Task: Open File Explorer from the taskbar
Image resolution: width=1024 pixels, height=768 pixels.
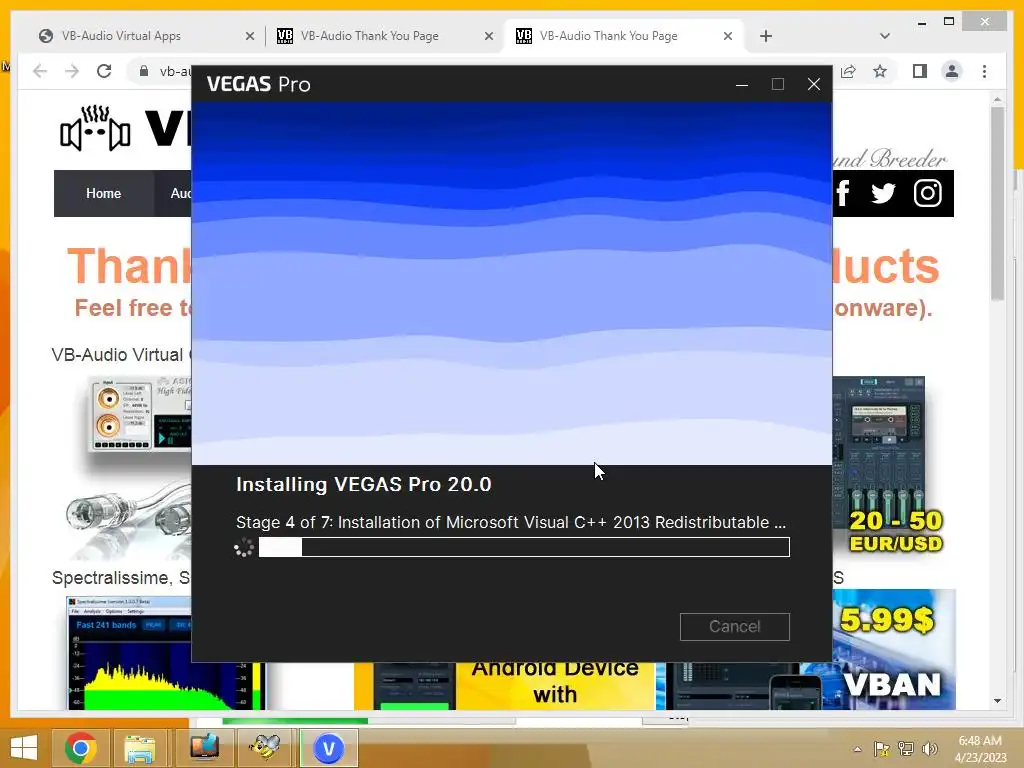Action: click(140, 748)
